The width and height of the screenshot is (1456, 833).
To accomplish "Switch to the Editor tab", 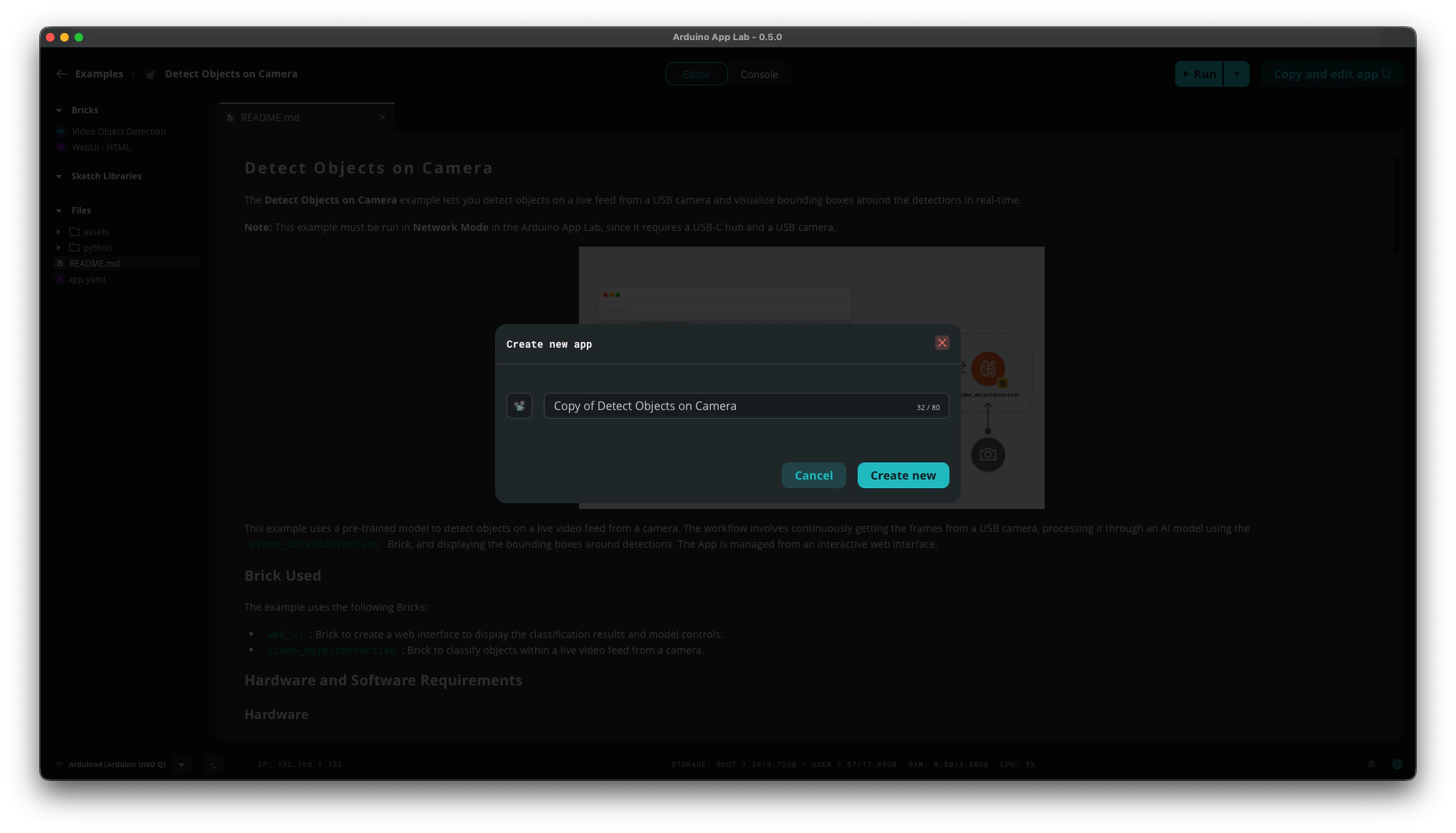I will tap(696, 75).
